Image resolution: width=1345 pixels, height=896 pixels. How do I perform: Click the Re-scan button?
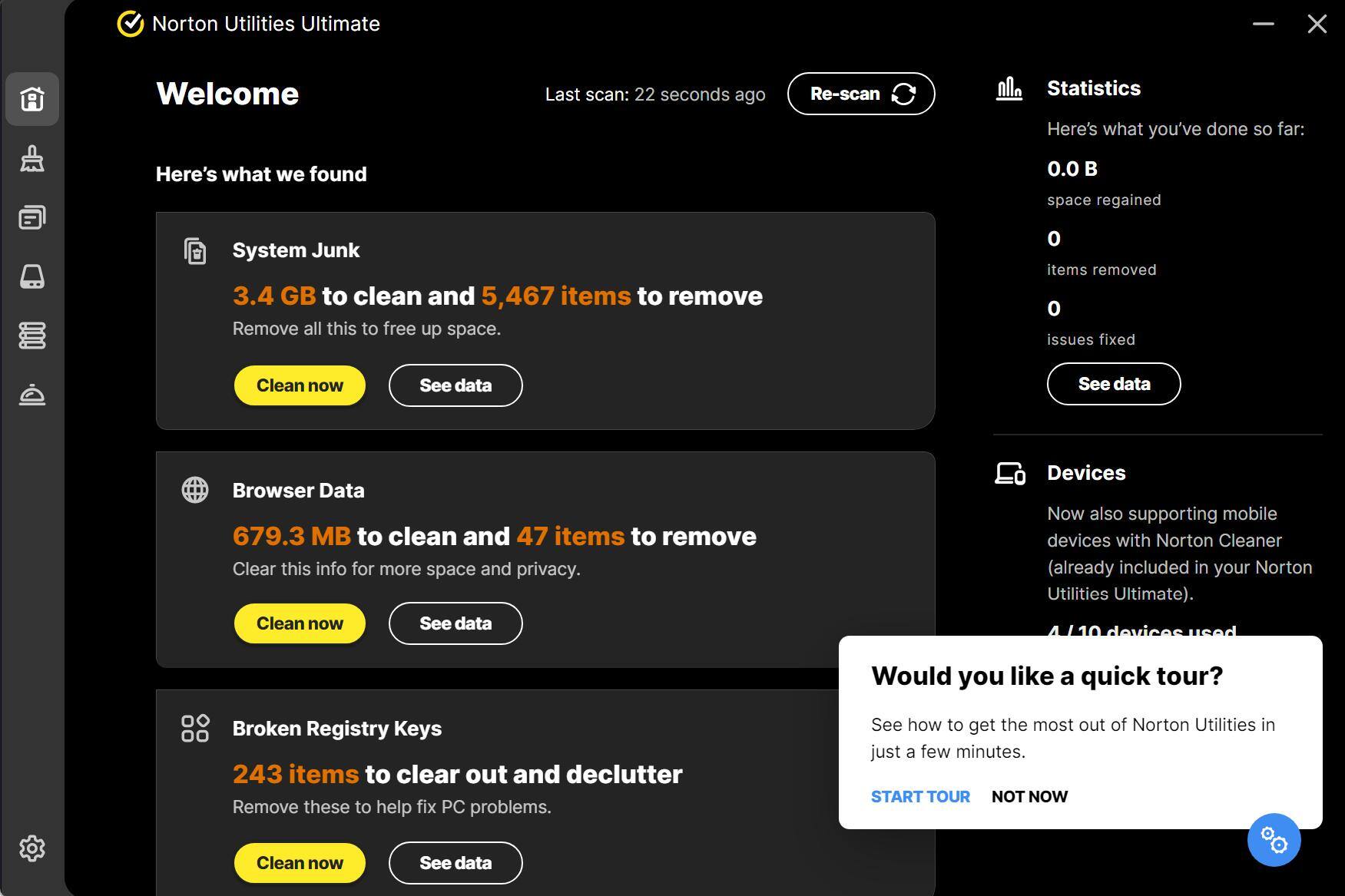click(x=861, y=94)
